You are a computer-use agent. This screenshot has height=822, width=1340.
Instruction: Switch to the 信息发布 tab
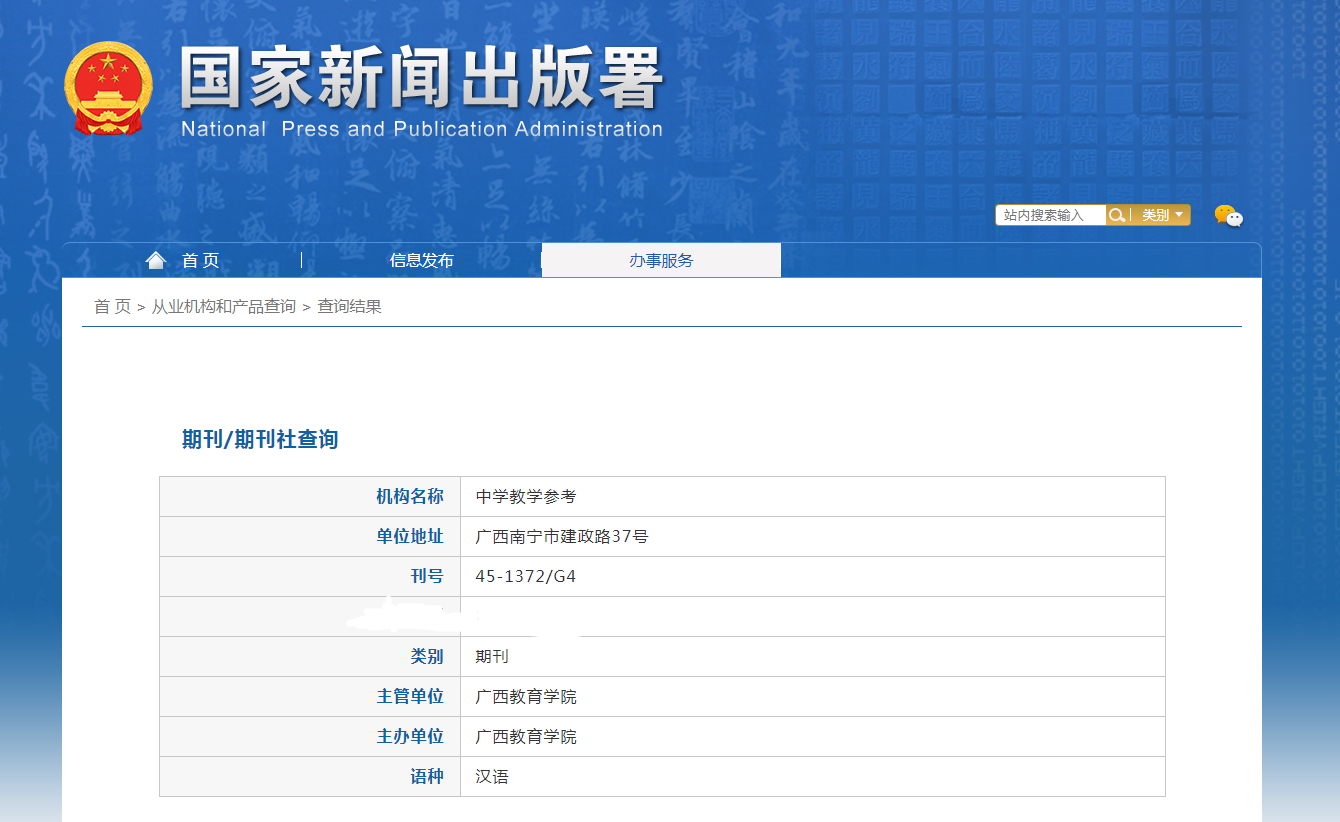(421, 261)
